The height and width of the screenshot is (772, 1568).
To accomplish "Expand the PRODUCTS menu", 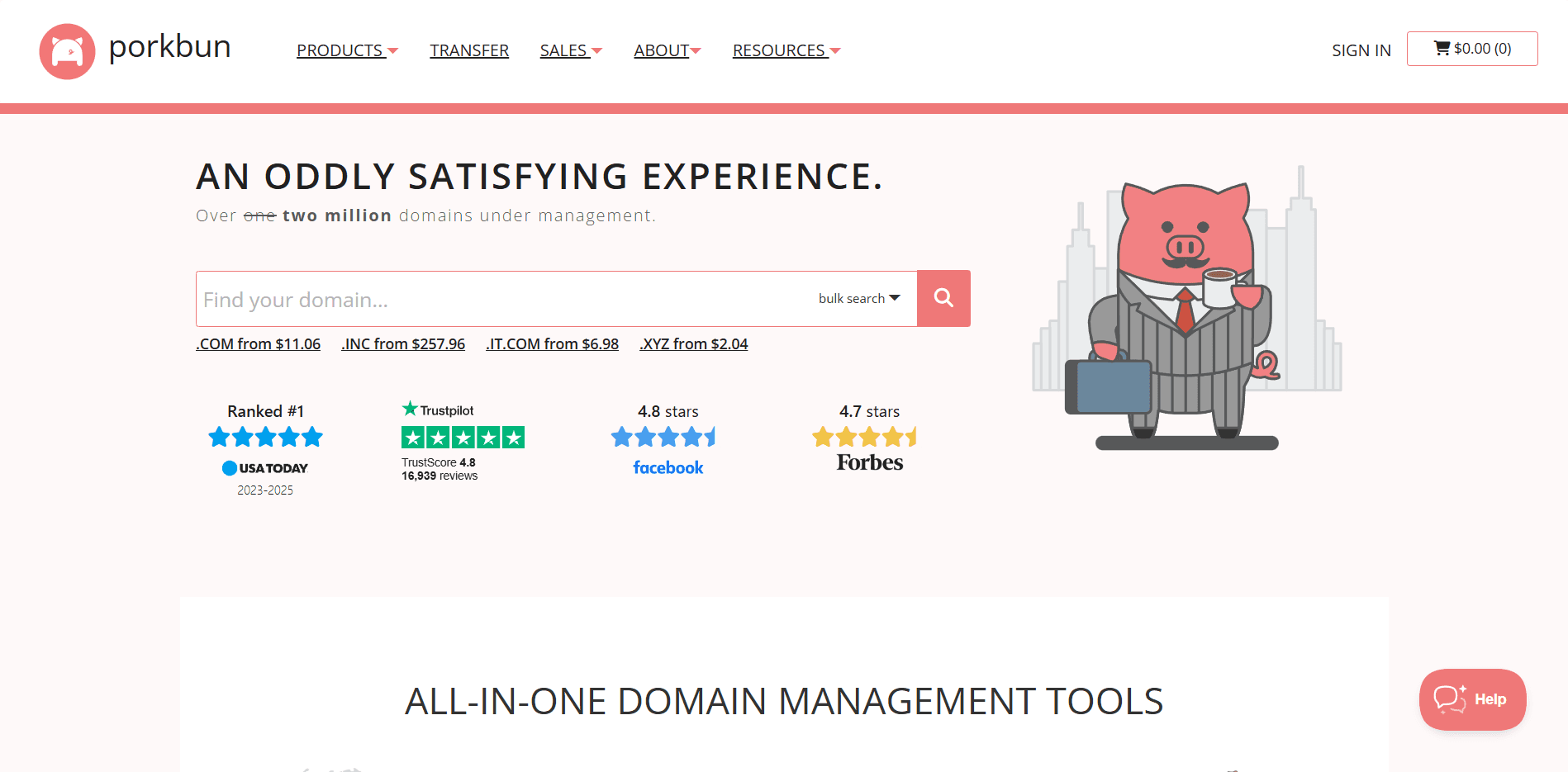I will (347, 50).
